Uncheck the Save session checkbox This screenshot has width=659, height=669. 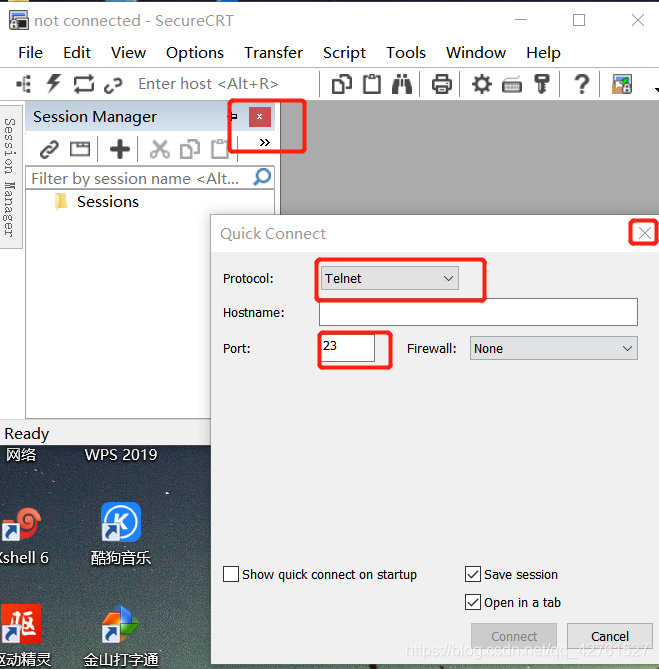(473, 574)
